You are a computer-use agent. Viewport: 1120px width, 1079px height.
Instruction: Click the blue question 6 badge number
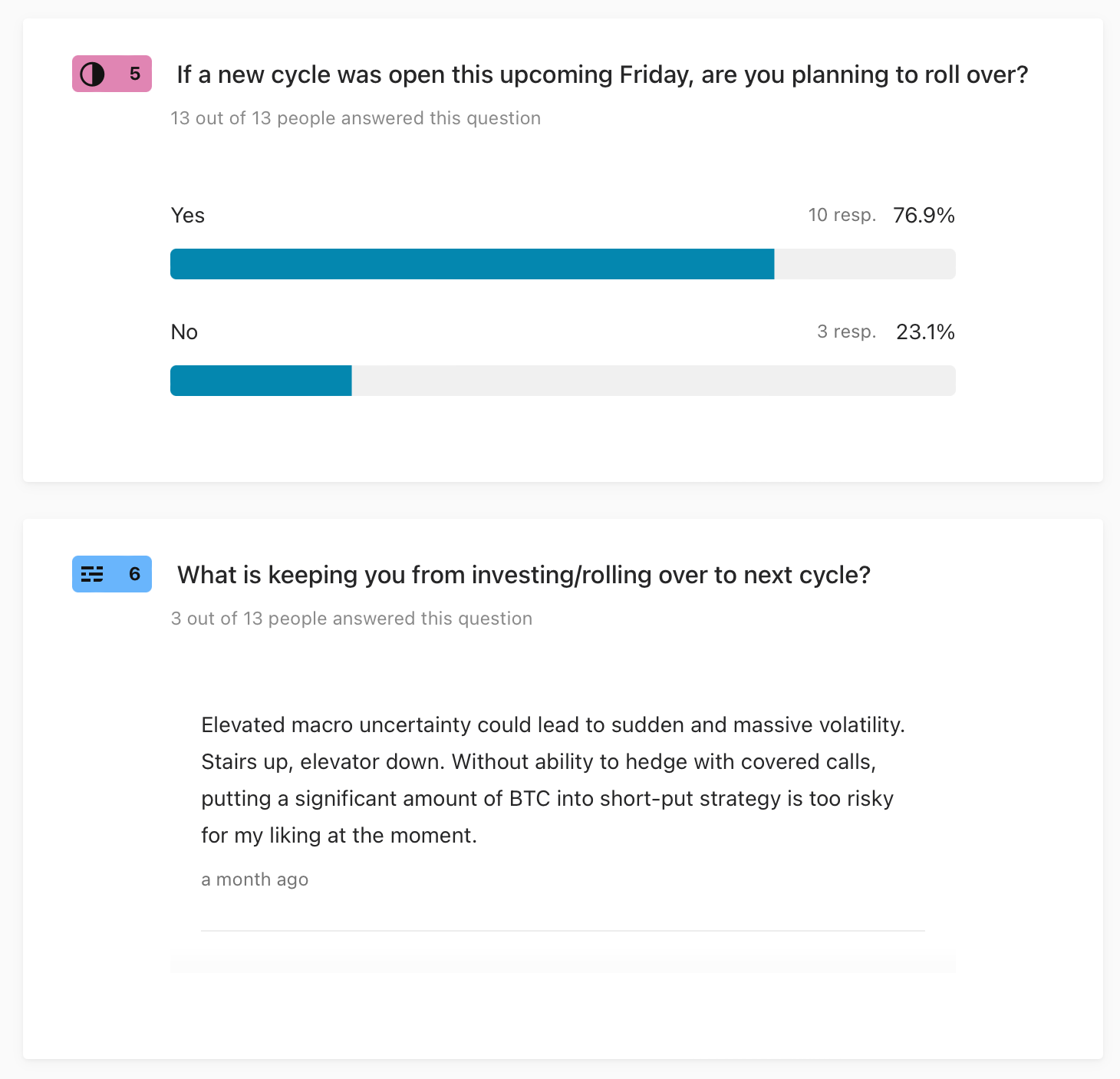[135, 574]
